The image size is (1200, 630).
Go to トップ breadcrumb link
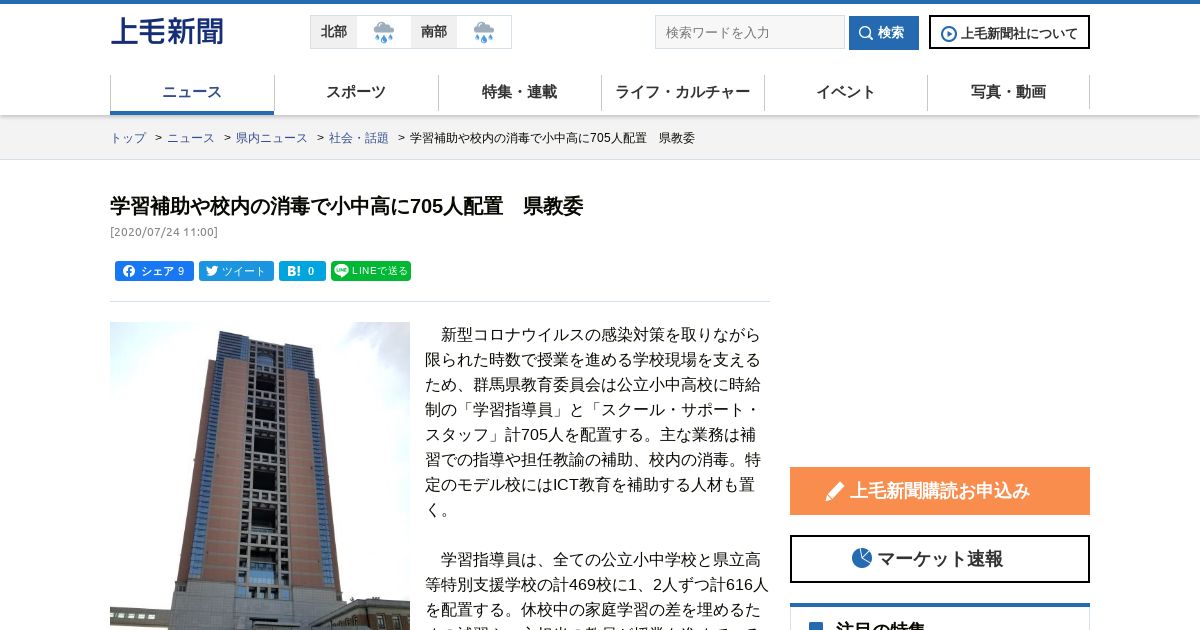[x=128, y=138]
